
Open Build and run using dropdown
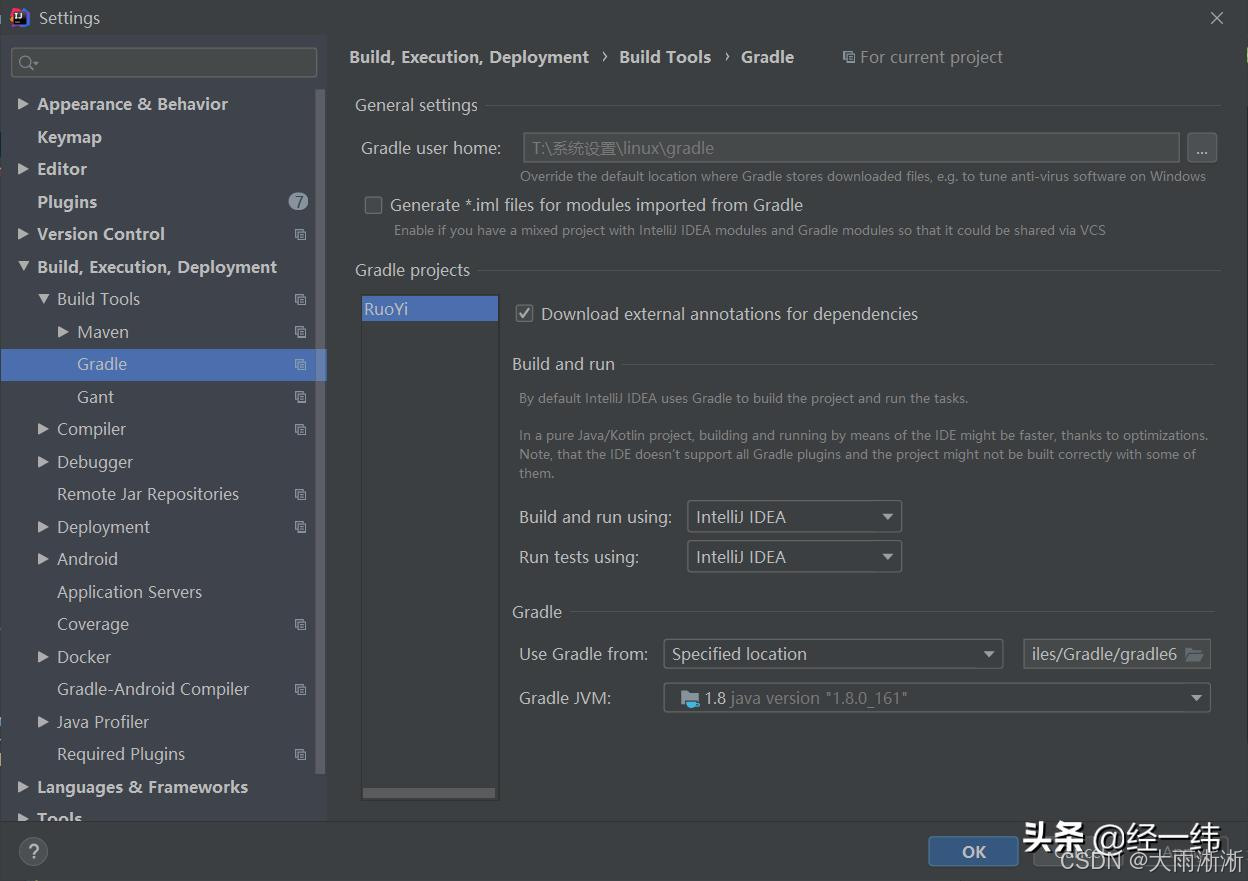794,517
